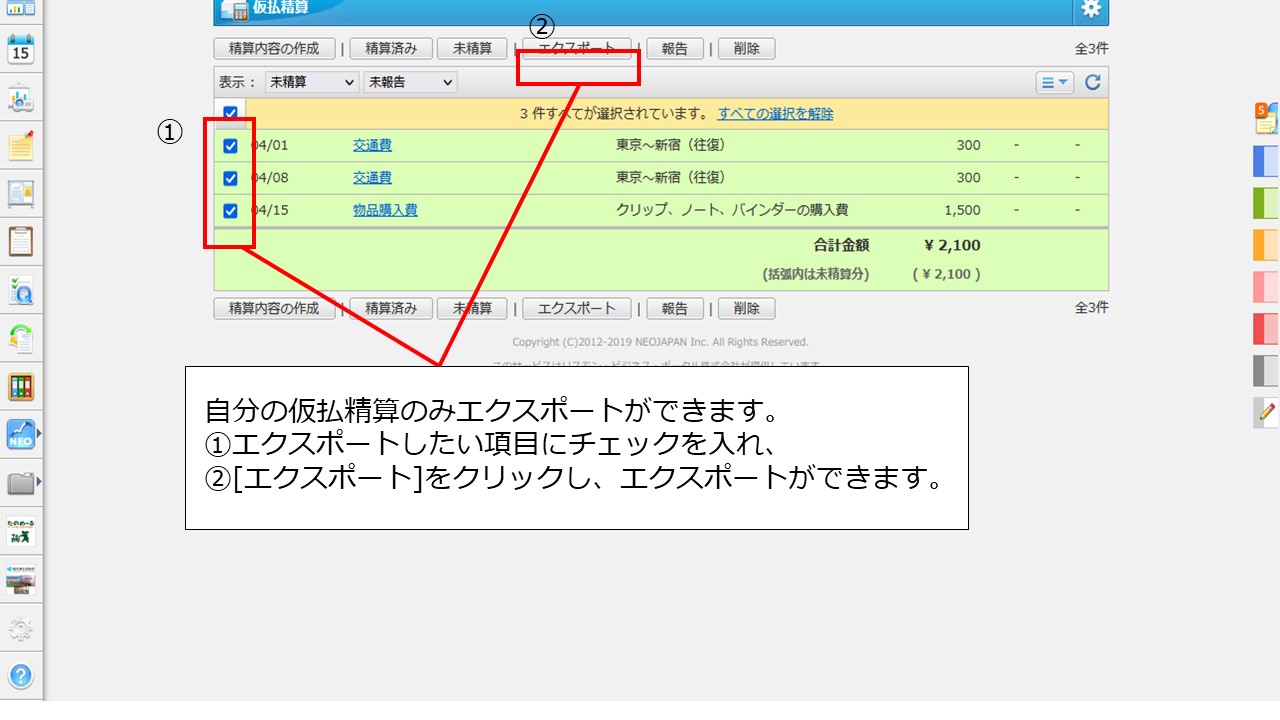
Task: Open the 未報告 filter dropdown
Action: coord(410,83)
